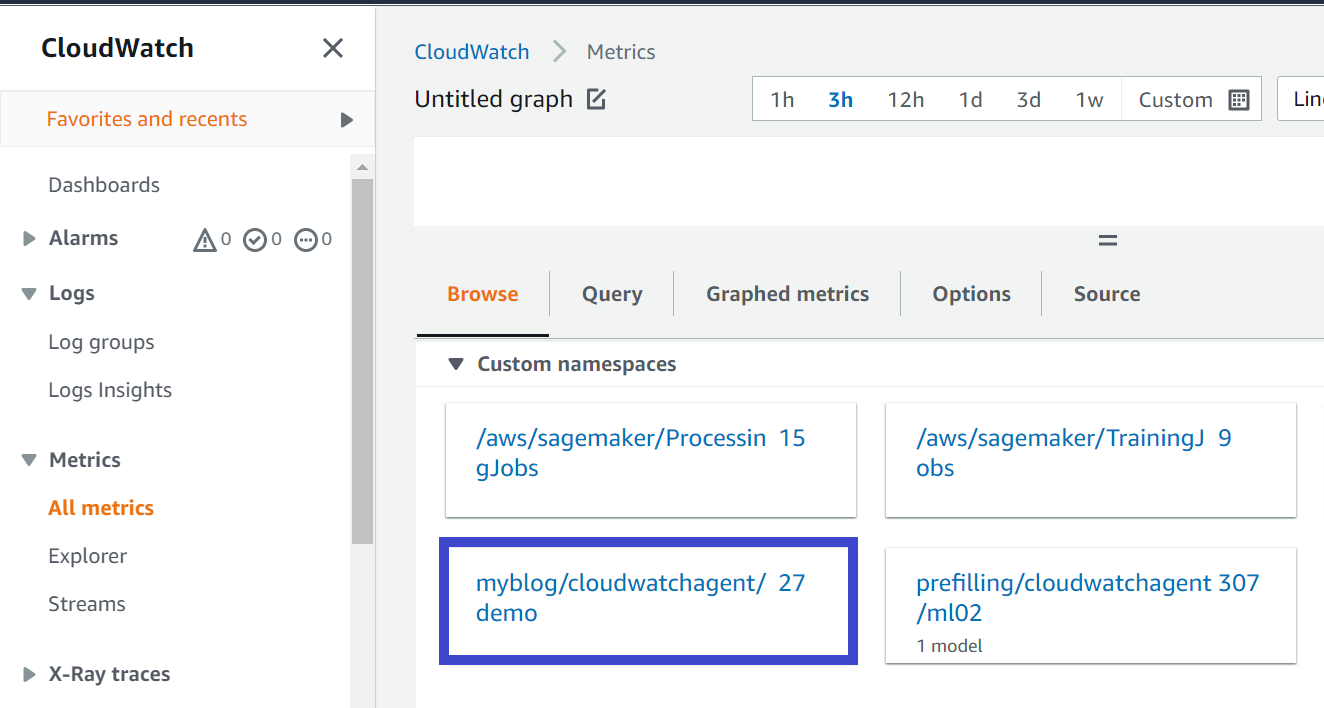Click the alarms OK checkmark icon
Screen dimensions: 1324x708
click(x=255, y=239)
